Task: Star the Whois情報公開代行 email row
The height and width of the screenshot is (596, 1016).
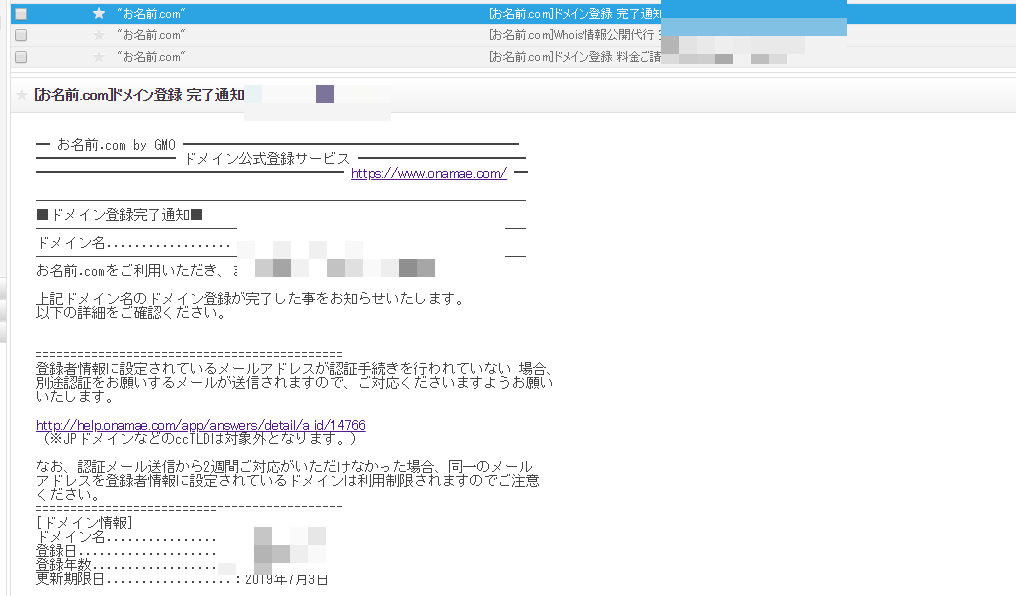Action: (98, 35)
